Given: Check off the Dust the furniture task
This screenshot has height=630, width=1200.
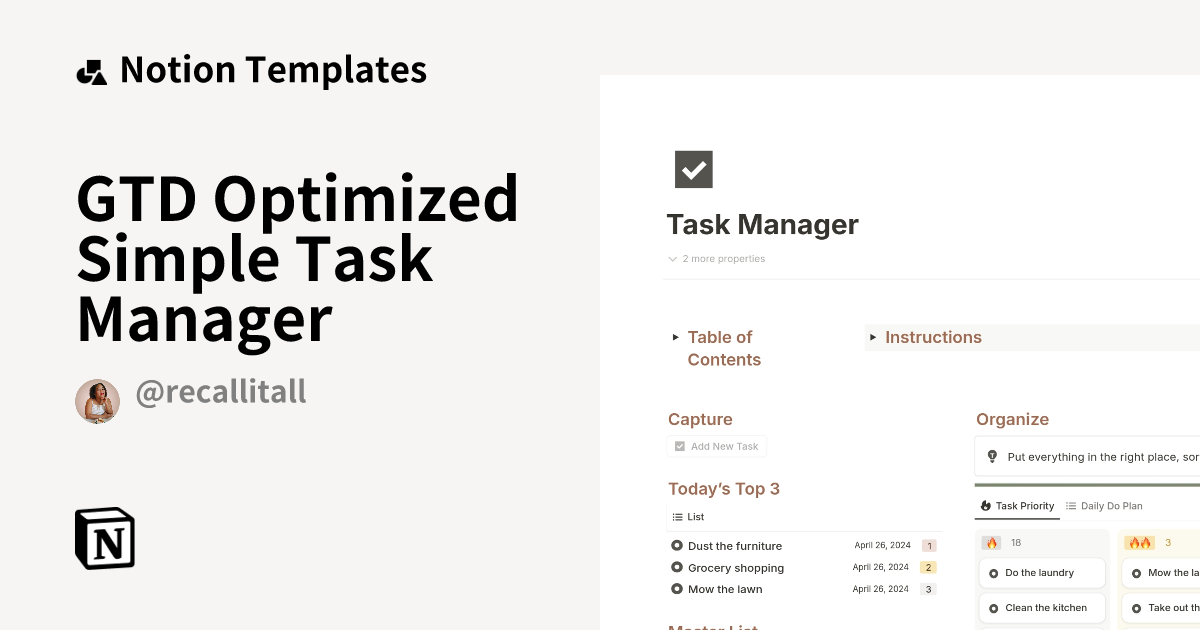Looking at the screenshot, I should 676,546.
